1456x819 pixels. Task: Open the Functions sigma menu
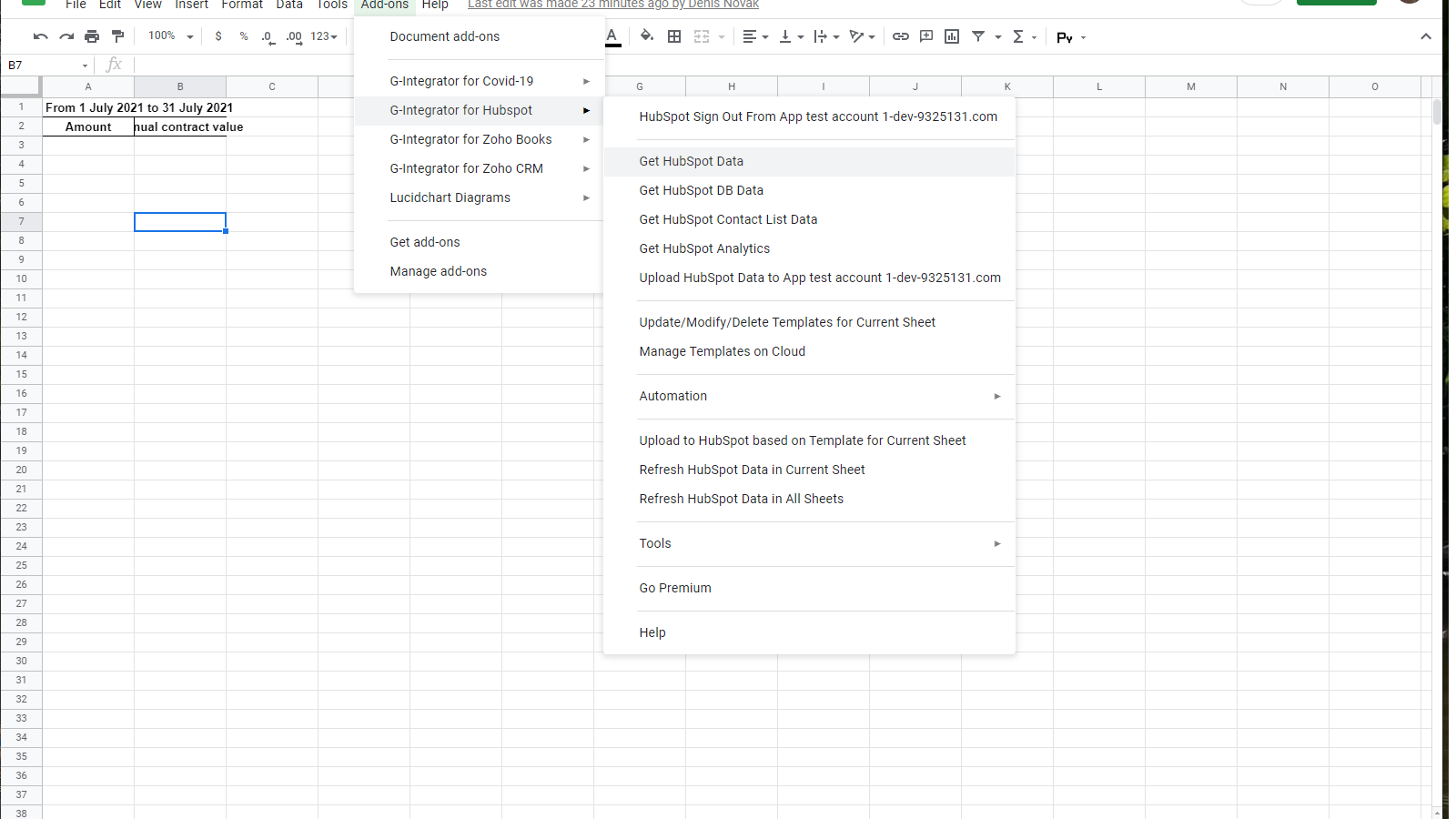pyautogui.click(x=1024, y=36)
